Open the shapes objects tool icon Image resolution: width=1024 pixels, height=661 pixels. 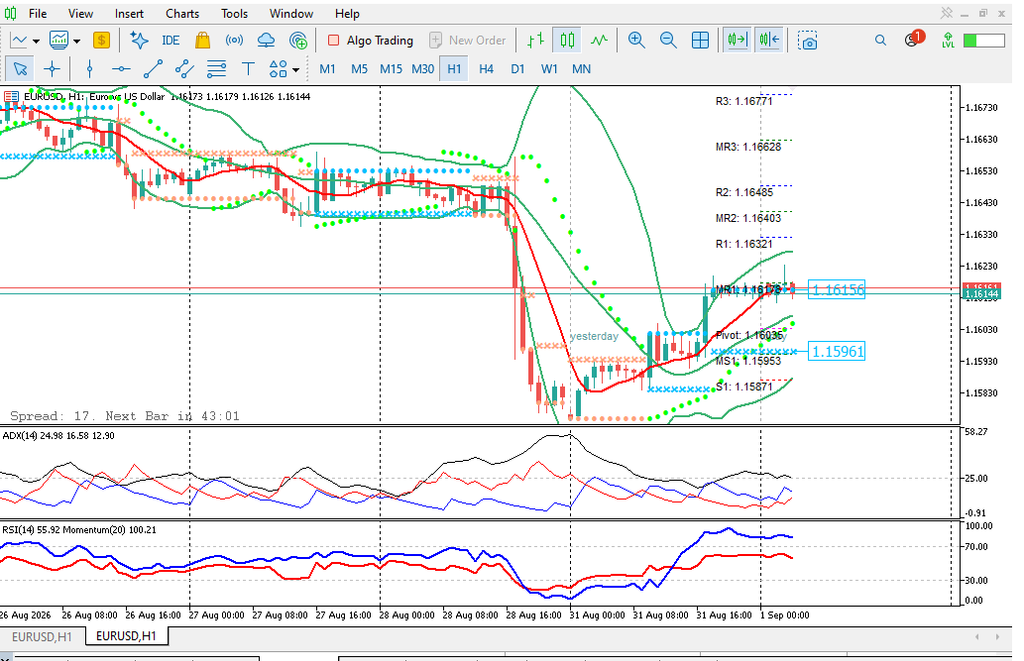(x=278, y=69)
